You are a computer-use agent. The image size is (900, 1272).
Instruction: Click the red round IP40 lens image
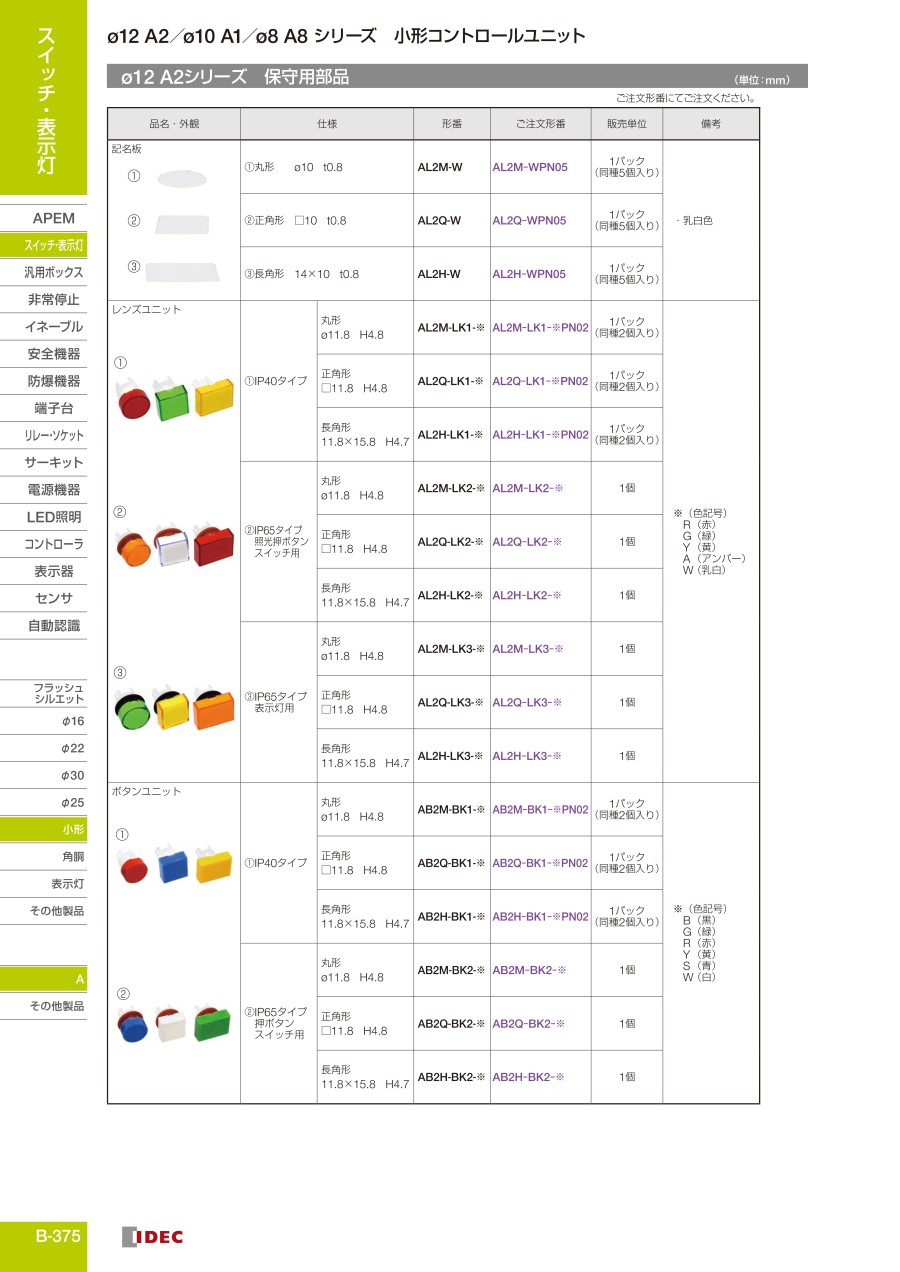(x=134, y=402)
